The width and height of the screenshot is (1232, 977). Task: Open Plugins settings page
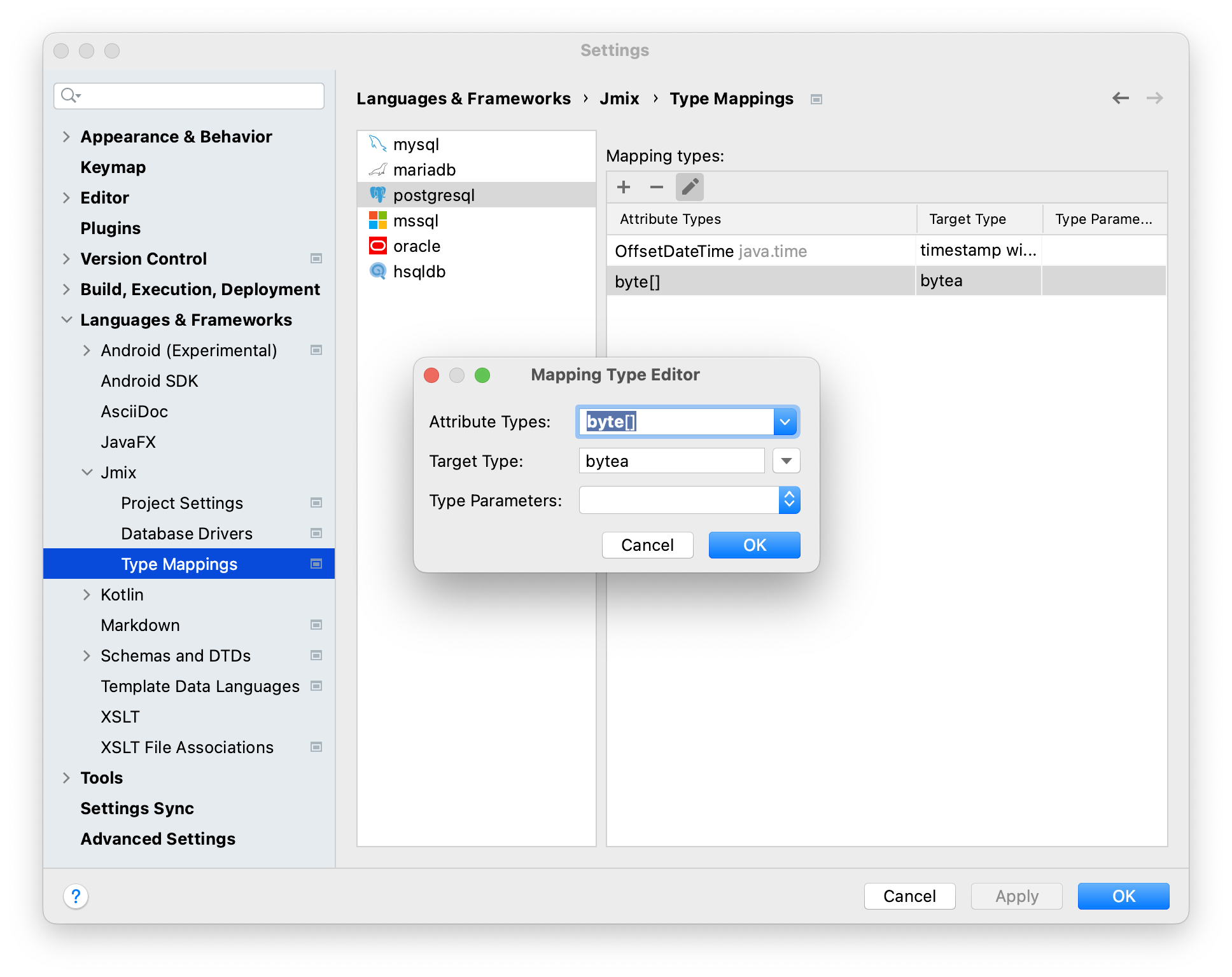pyautogui.click(x=111, y=228)
